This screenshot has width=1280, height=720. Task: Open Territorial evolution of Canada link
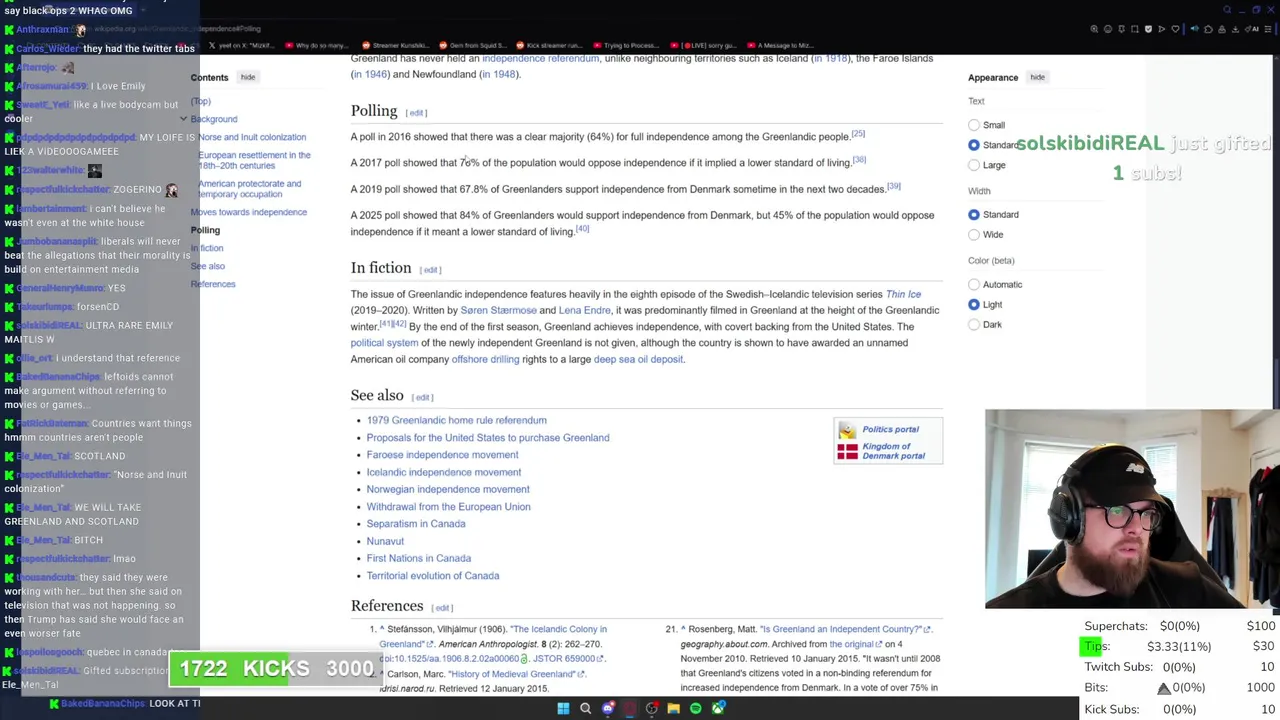[x=433, y=576]
